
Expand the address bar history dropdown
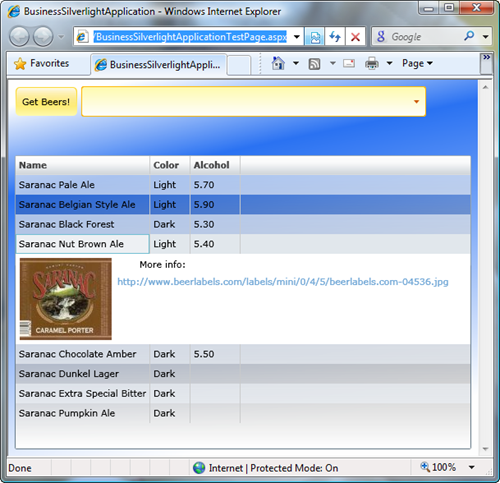(297, 37)
